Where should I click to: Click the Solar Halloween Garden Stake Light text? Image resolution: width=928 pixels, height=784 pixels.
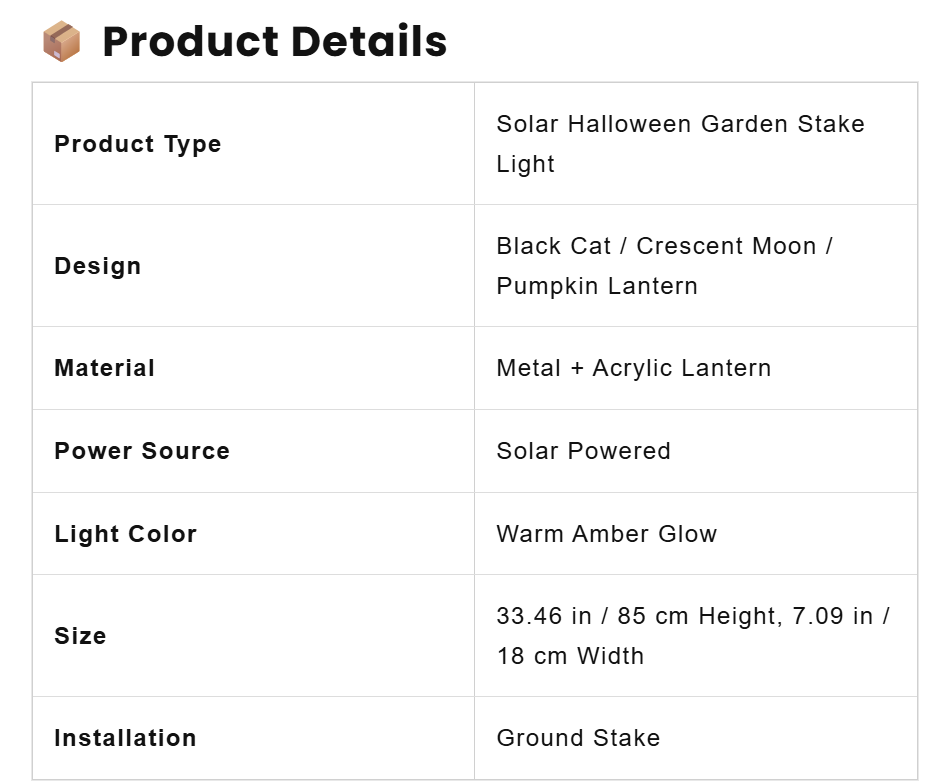(x=681, y=144)
